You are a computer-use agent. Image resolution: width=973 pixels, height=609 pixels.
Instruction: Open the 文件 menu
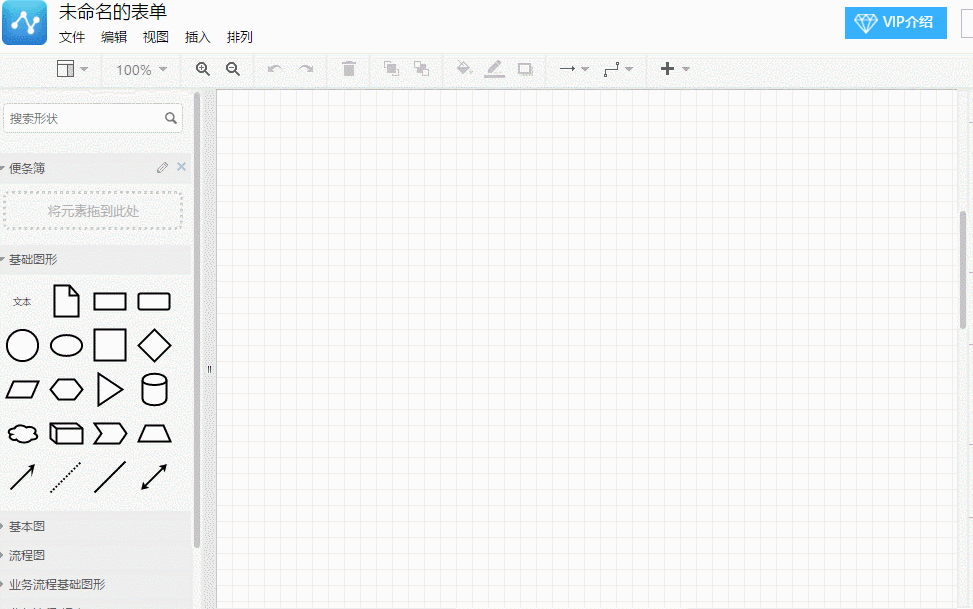tap(72, 37)
